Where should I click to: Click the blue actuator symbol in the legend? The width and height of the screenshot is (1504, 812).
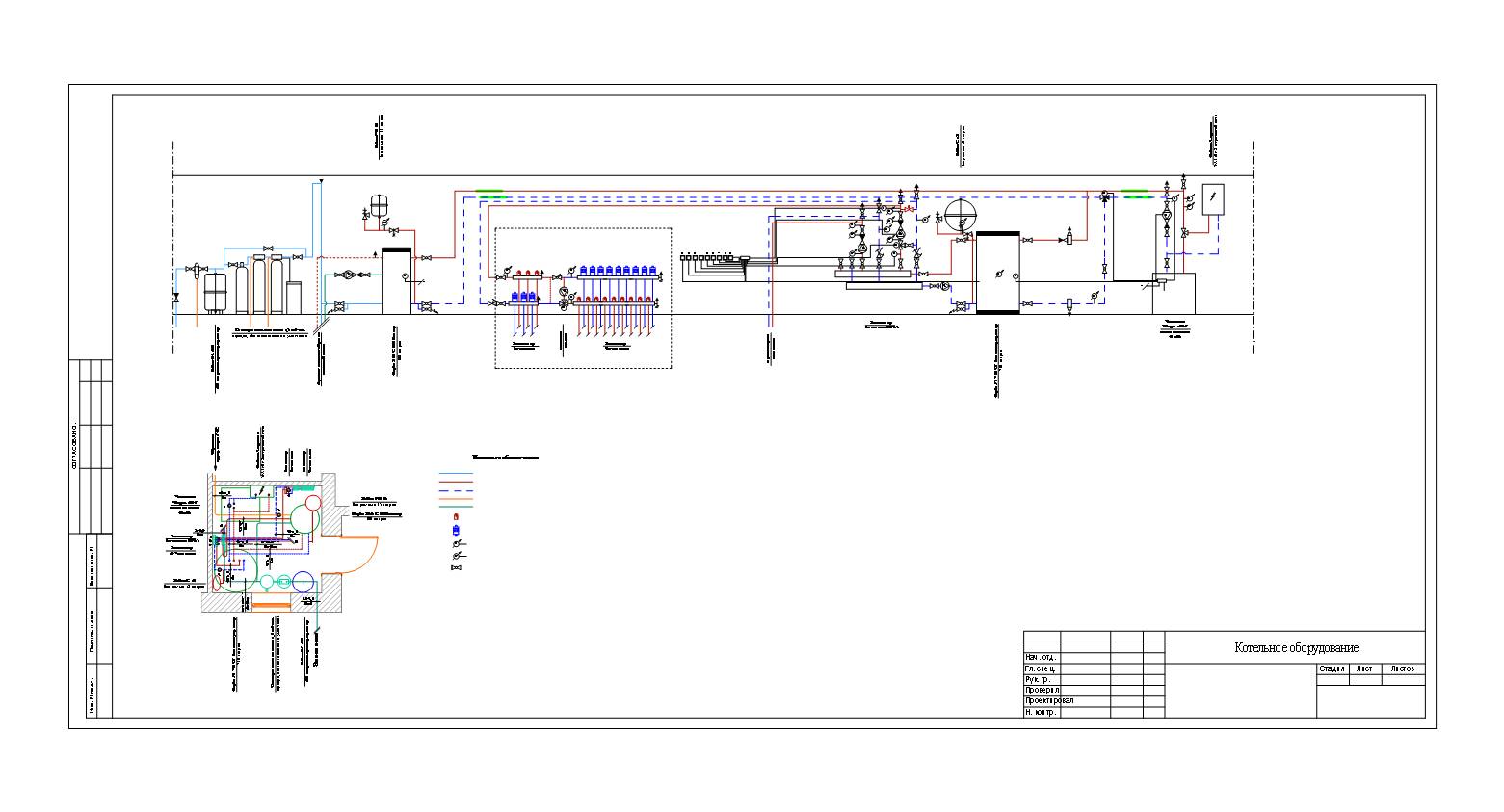click(457, 530)
